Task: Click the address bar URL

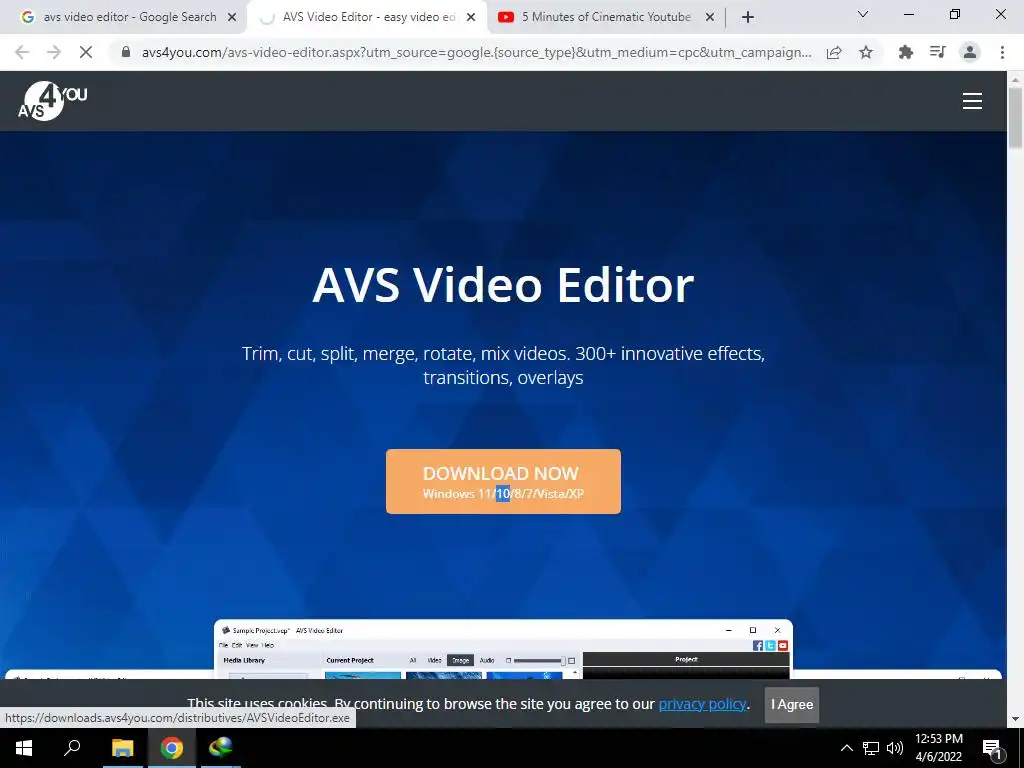Action: click(x=477, y=52)
